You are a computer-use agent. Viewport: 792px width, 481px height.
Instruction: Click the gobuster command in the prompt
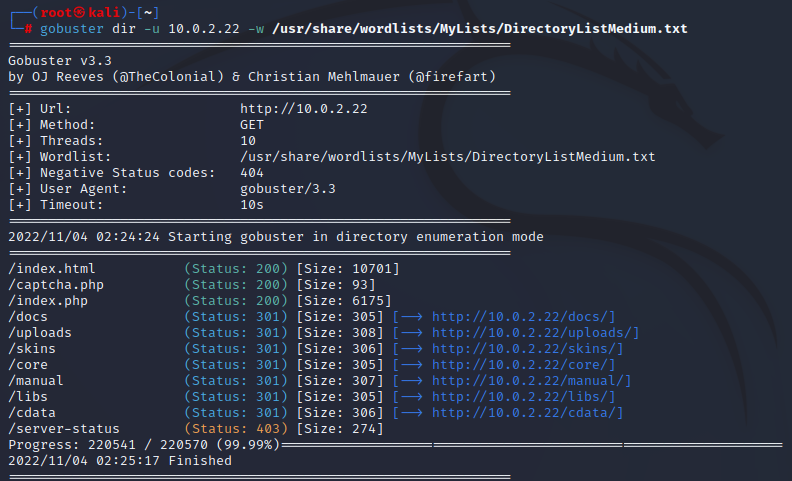coord(72,29)
